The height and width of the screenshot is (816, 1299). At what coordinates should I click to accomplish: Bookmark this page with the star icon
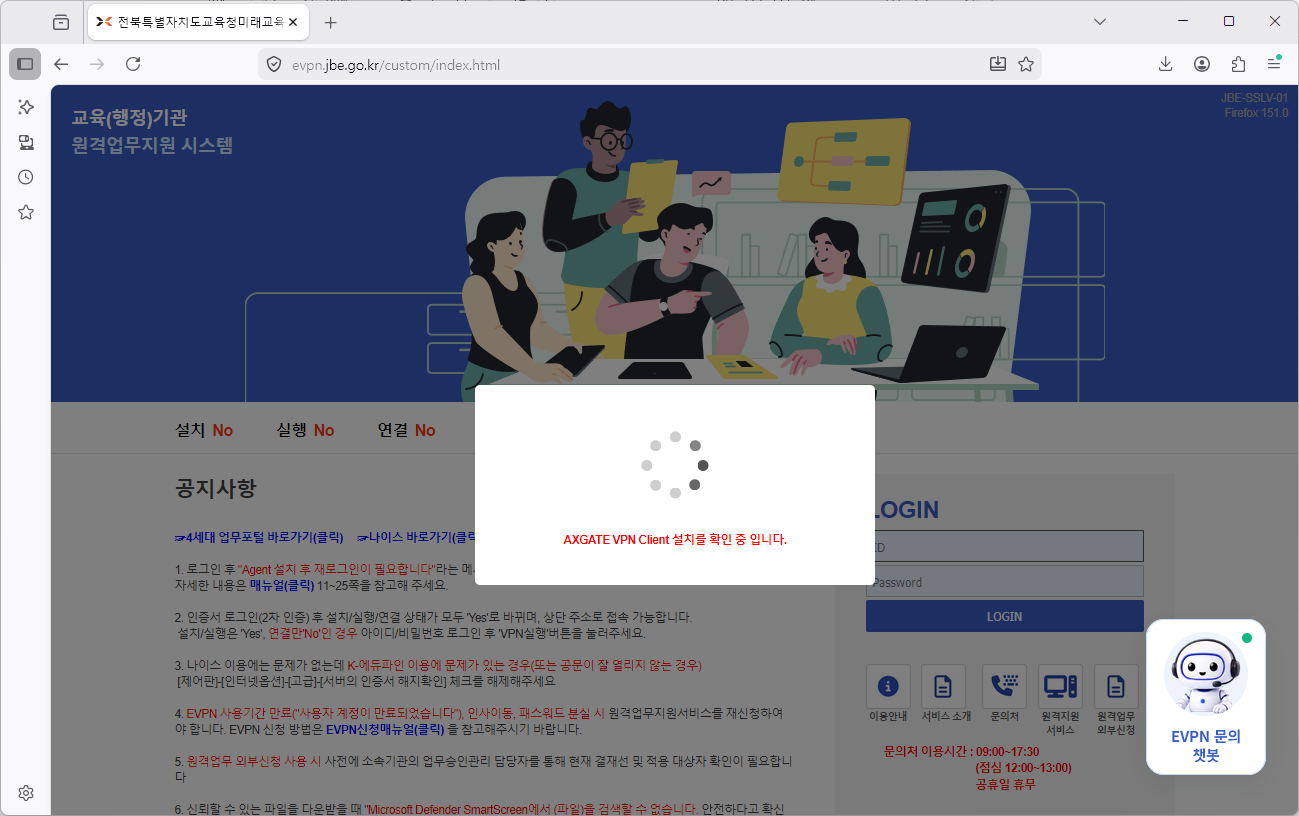[x=1025, y=64]
